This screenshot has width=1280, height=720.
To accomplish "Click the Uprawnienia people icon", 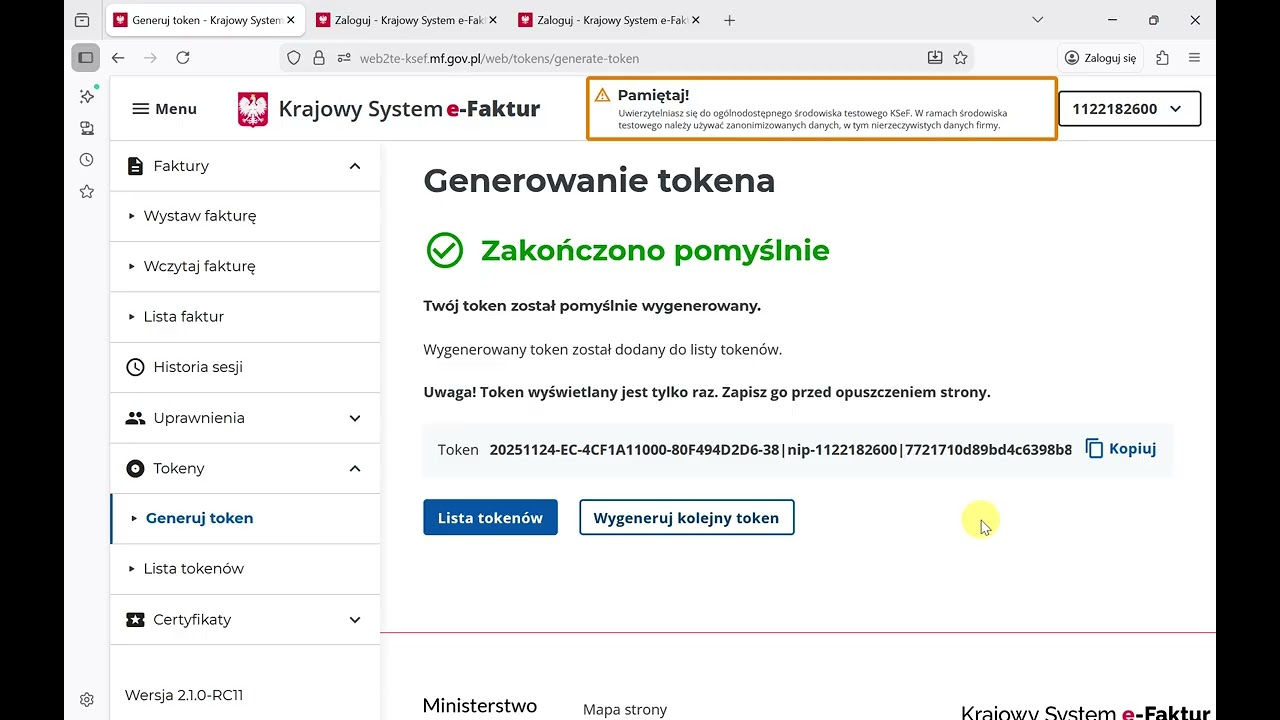I will click(135, 418).
